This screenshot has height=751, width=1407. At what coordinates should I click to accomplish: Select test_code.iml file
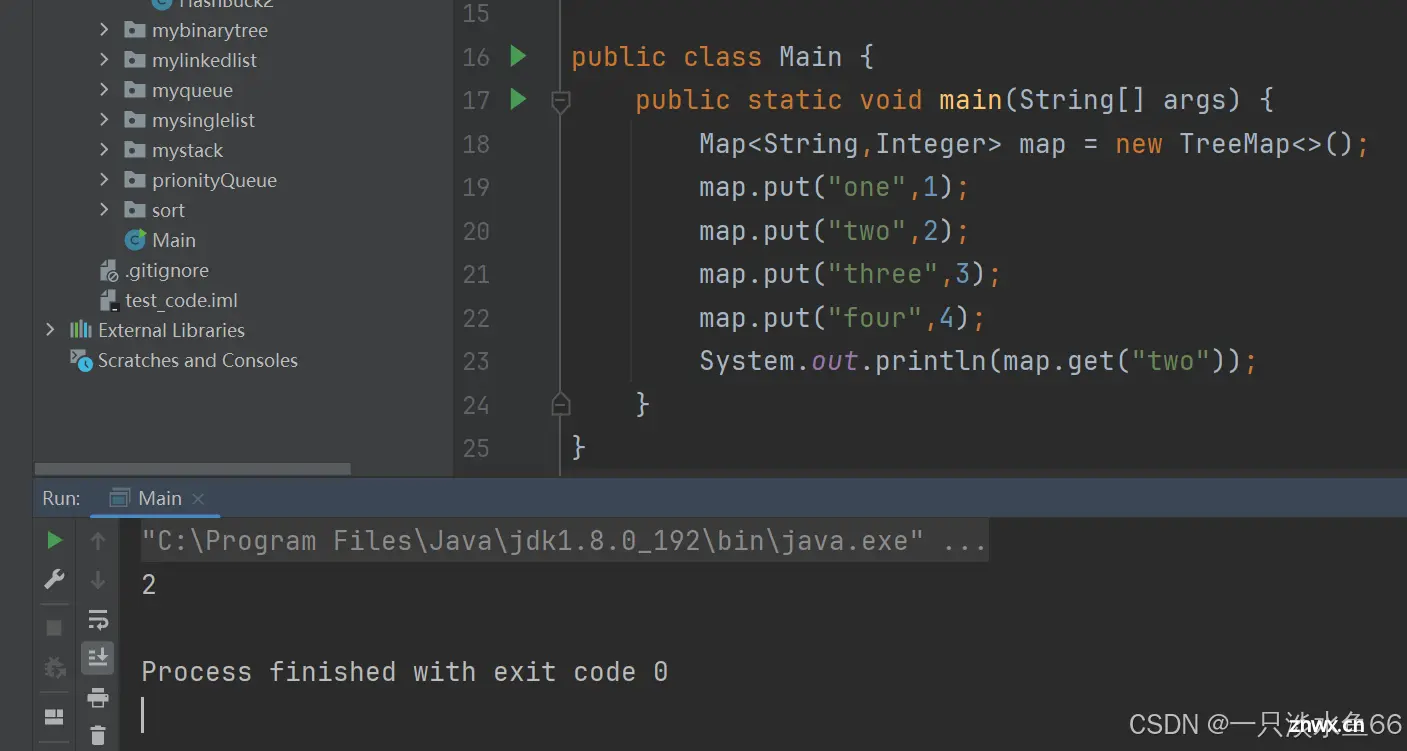click(x=181, y=300)
